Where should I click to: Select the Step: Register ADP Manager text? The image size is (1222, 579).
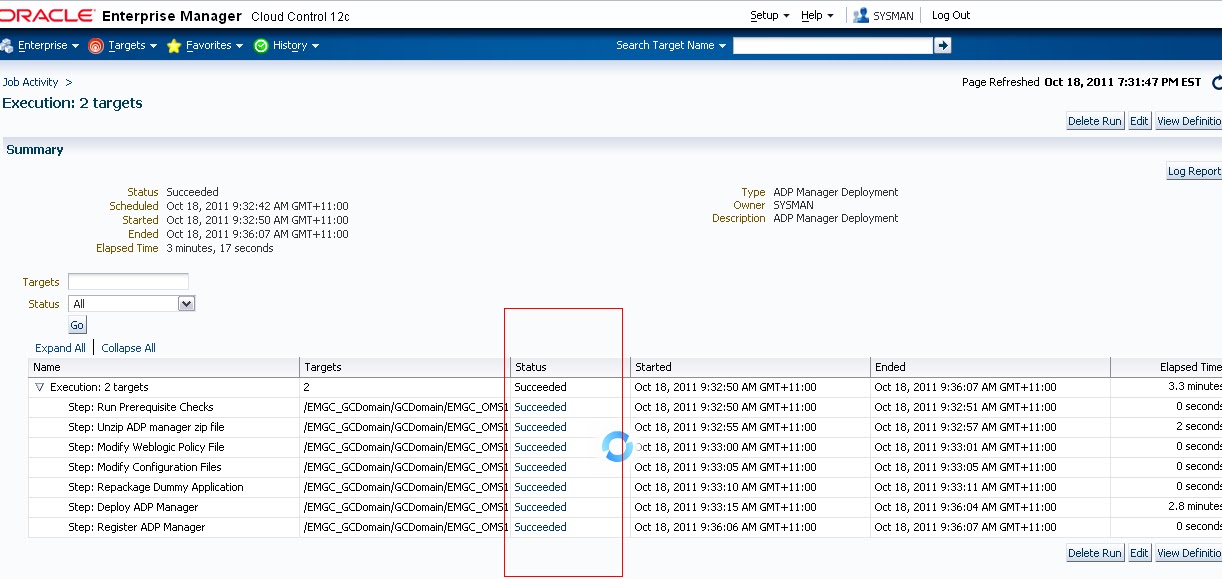click(x=137, y=527)
